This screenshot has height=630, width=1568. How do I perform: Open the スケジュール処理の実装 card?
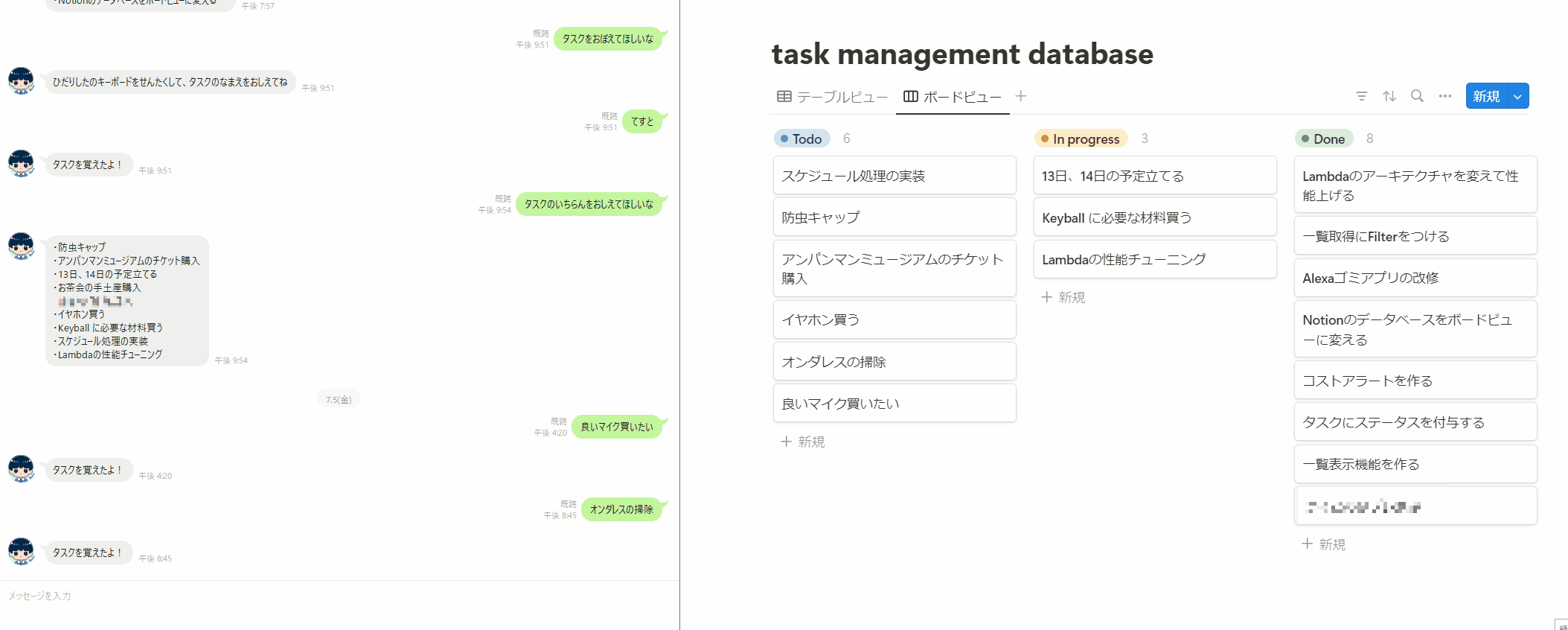click(895, 176)
